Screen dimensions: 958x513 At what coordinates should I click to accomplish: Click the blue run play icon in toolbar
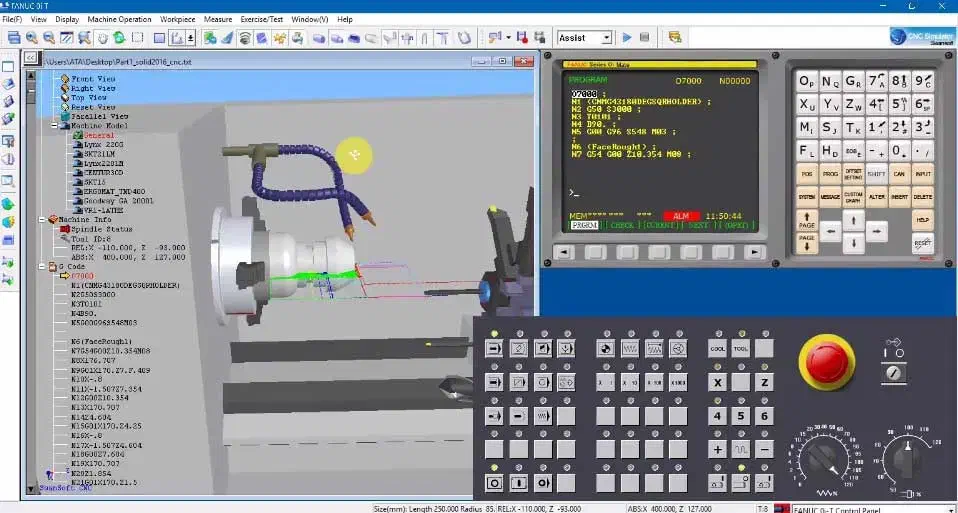coord(627,38)
